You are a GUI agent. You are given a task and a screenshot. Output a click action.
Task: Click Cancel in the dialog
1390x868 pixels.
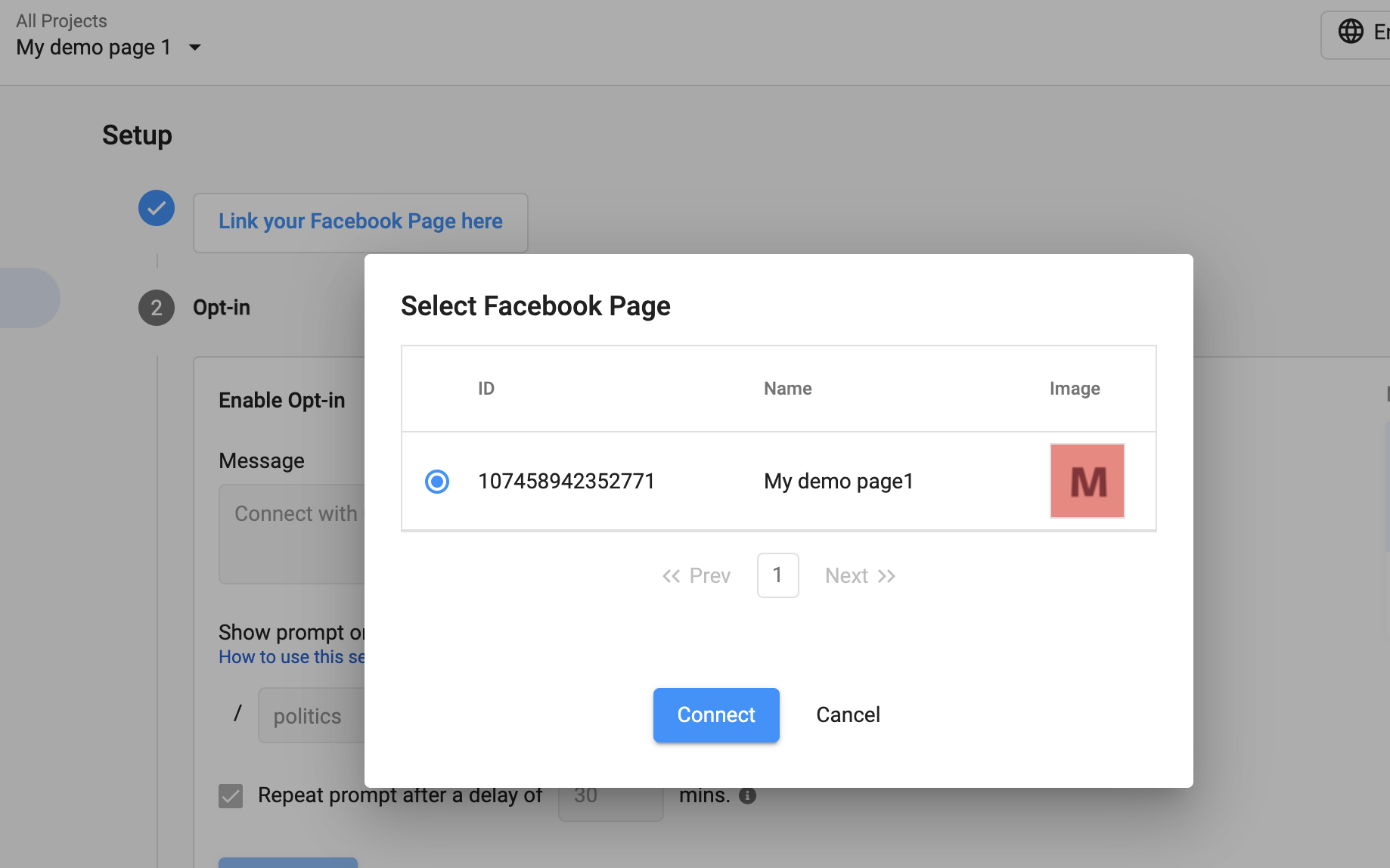point(848,715)
